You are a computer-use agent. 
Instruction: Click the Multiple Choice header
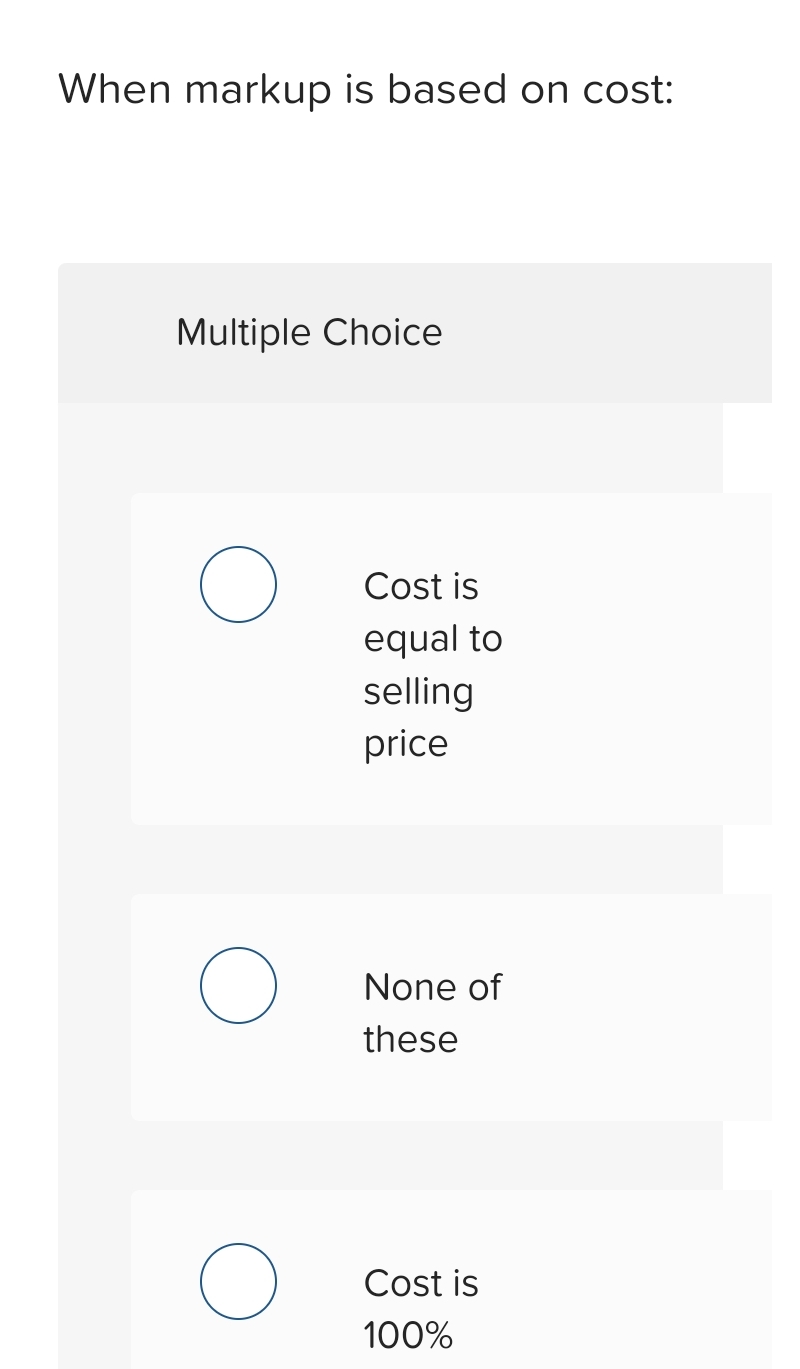tap(309, 332)
